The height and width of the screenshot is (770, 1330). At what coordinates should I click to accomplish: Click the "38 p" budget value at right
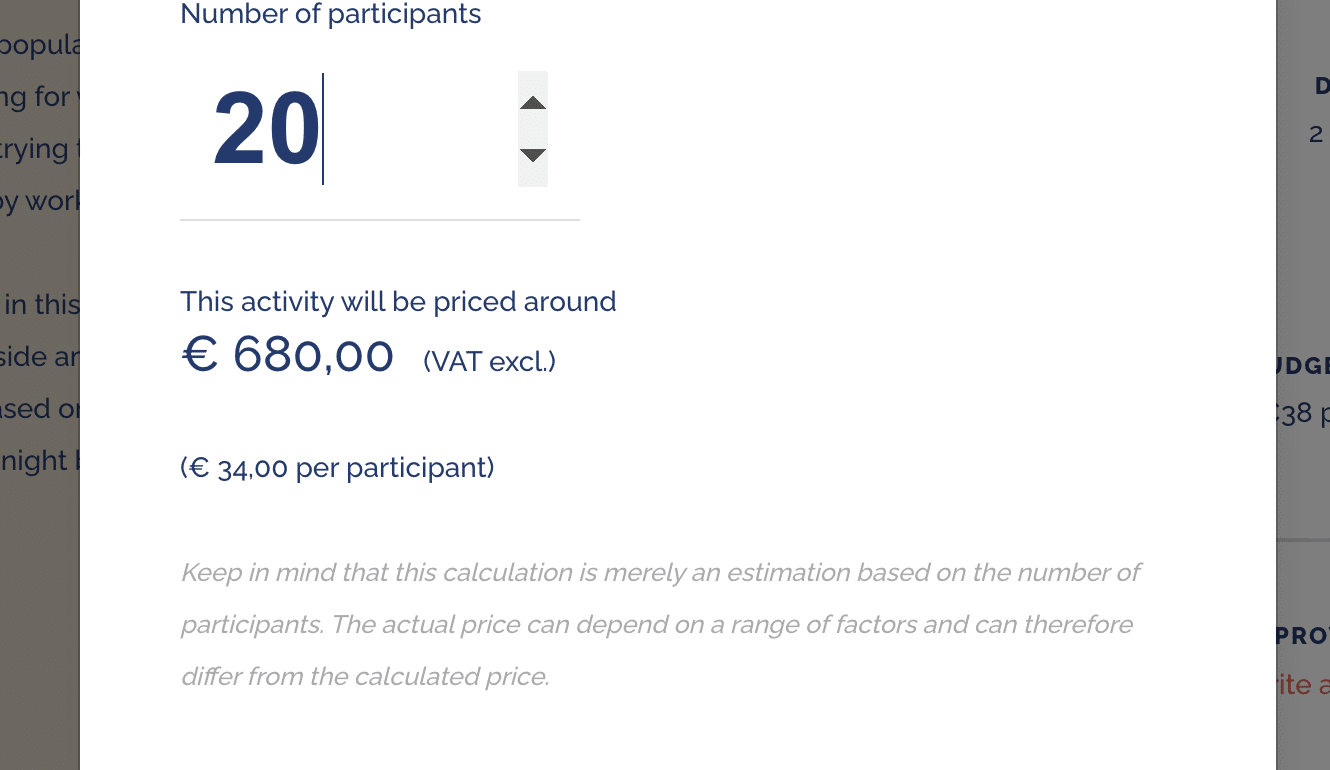[x=1304, y=413]
